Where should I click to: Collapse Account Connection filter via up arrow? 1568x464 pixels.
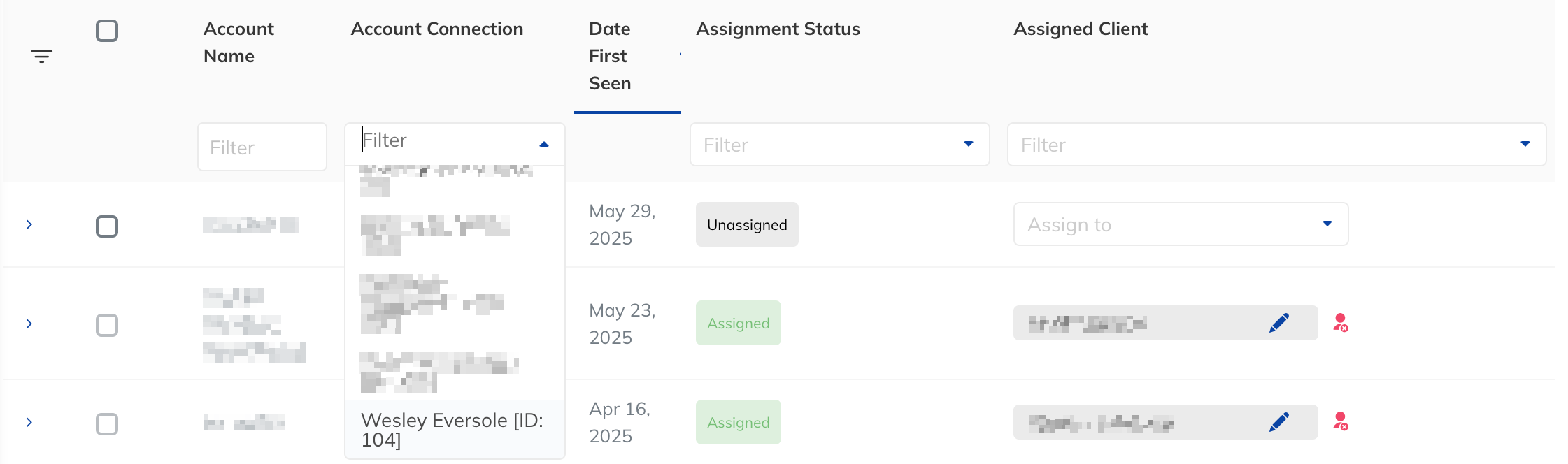click(x=544, y=144)
